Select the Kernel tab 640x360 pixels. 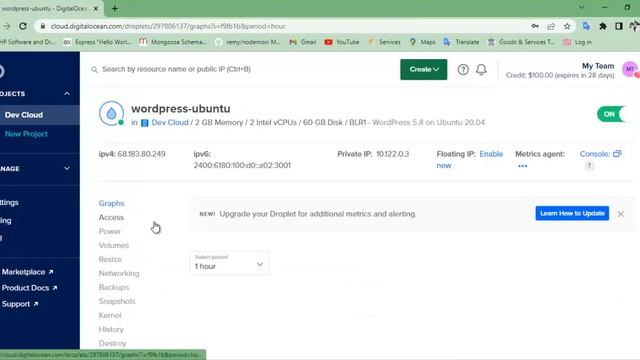tap(110, 315)
